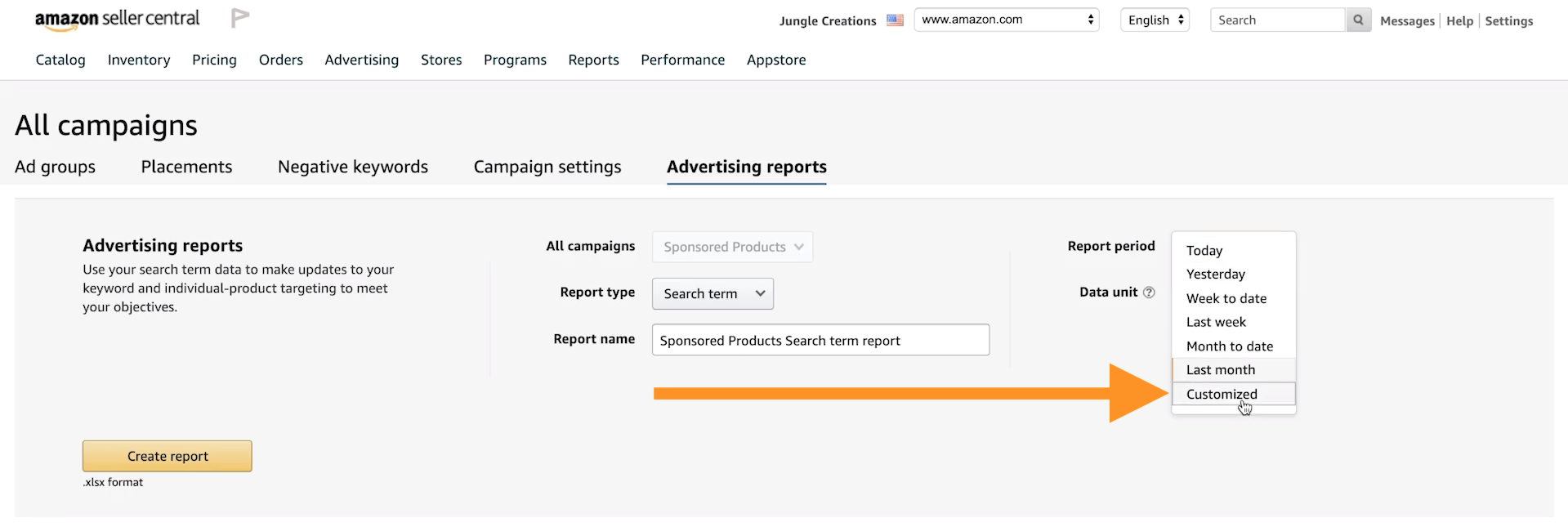Go to the Placements tab
The height and width of the screenshot is (527, 1568).
[x=186, y=167]
